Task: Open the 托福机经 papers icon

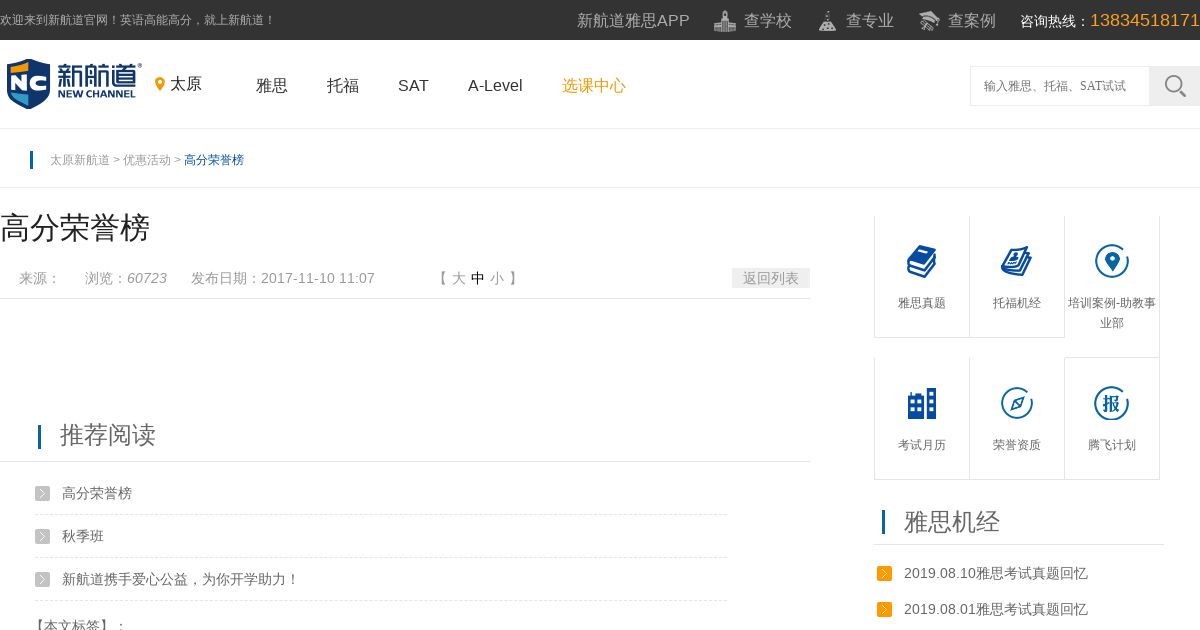Action: pos(1017,262)
